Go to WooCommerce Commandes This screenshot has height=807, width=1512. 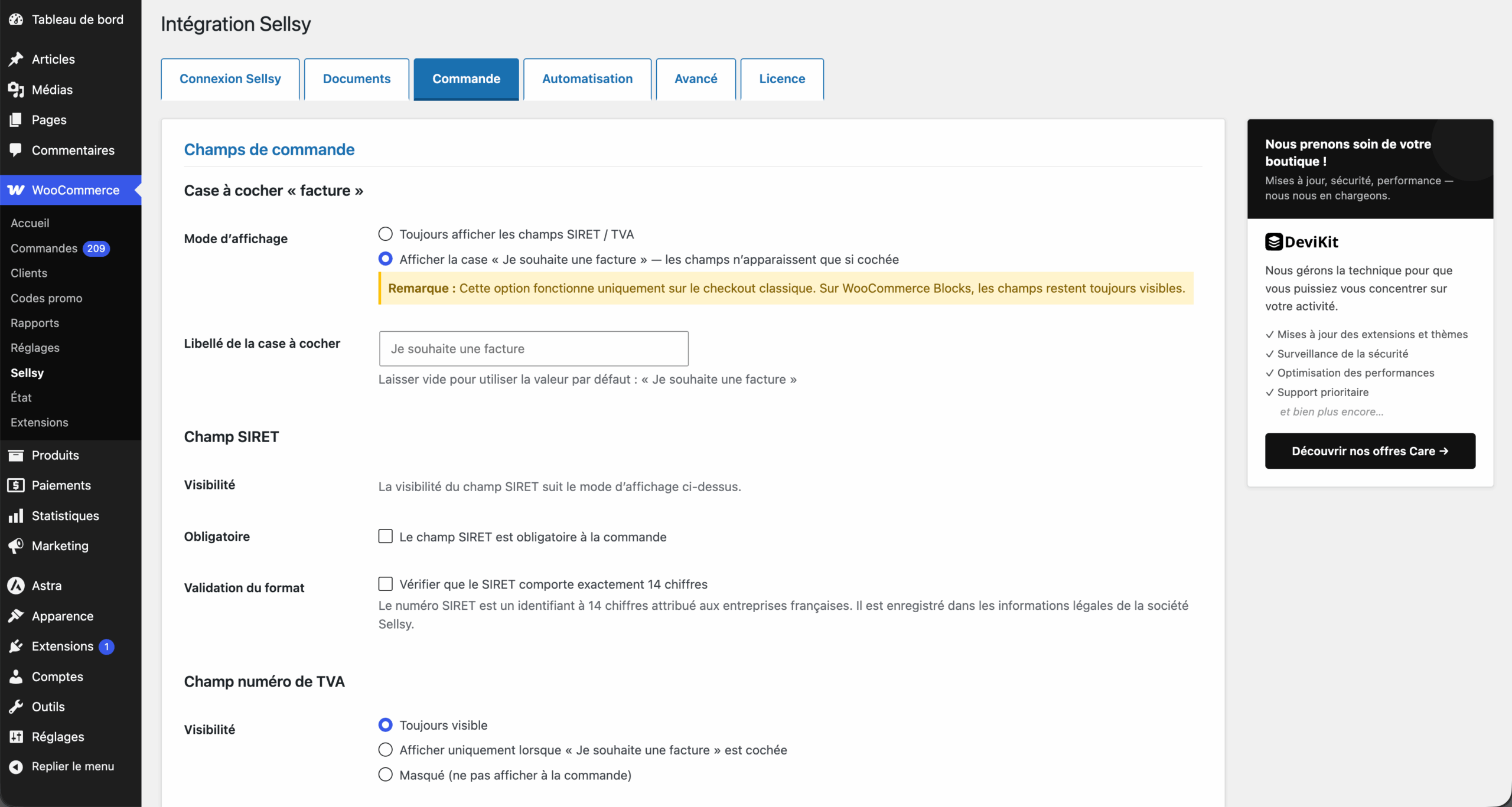click(x=44, y=249)
